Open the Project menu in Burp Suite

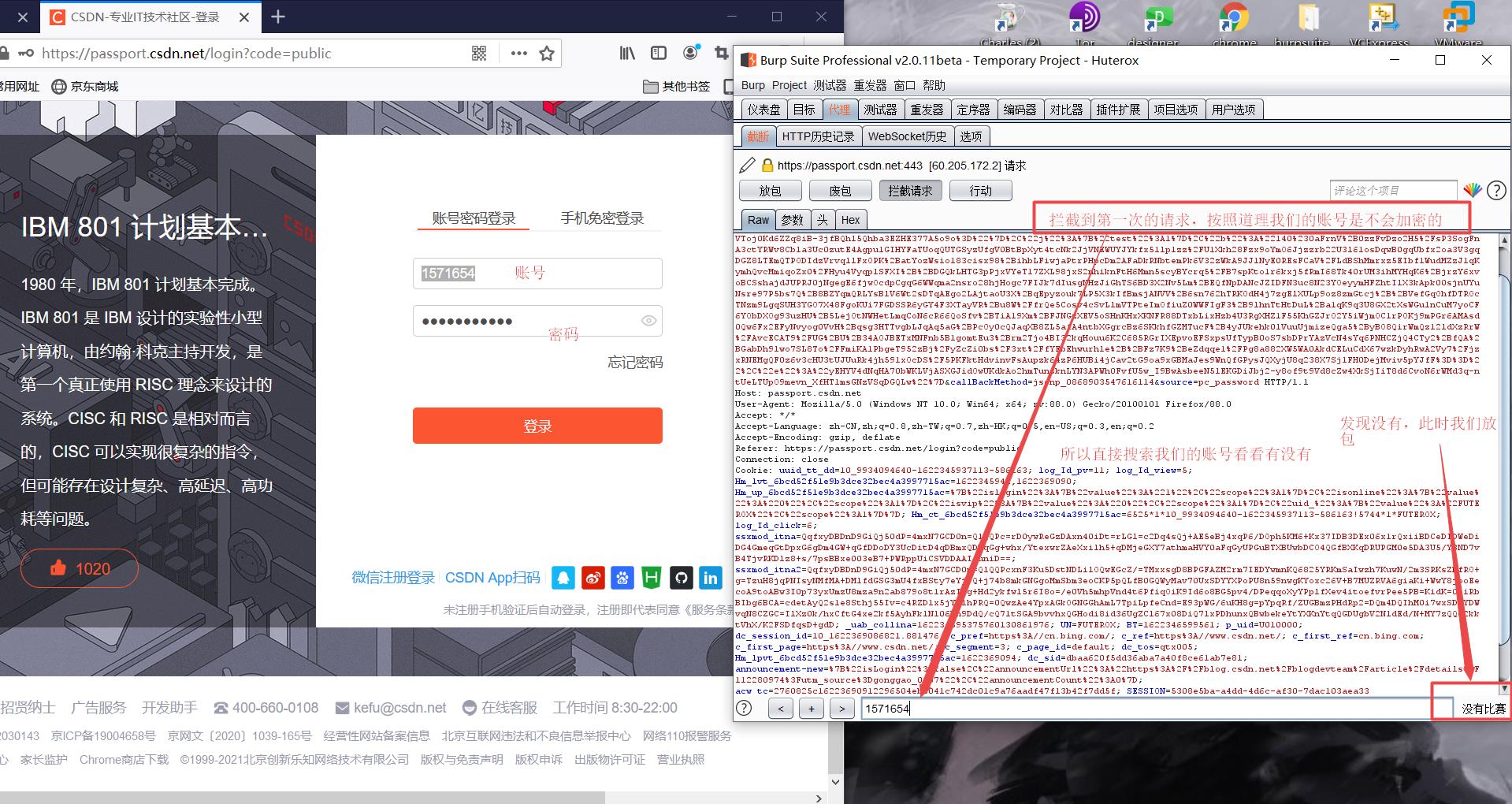(x=789, y=85)
